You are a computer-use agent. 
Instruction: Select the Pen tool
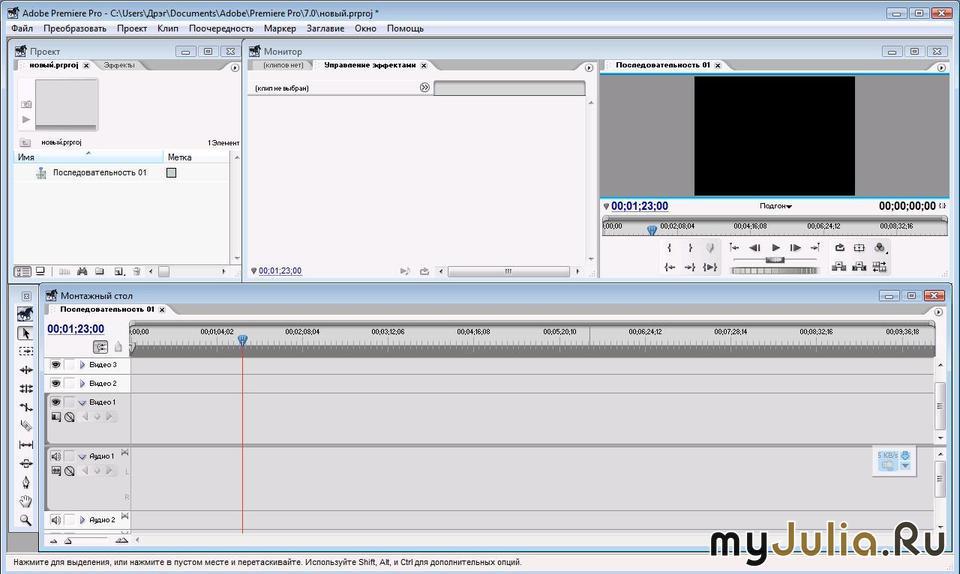pyautogui.click(x=26, y=482)
